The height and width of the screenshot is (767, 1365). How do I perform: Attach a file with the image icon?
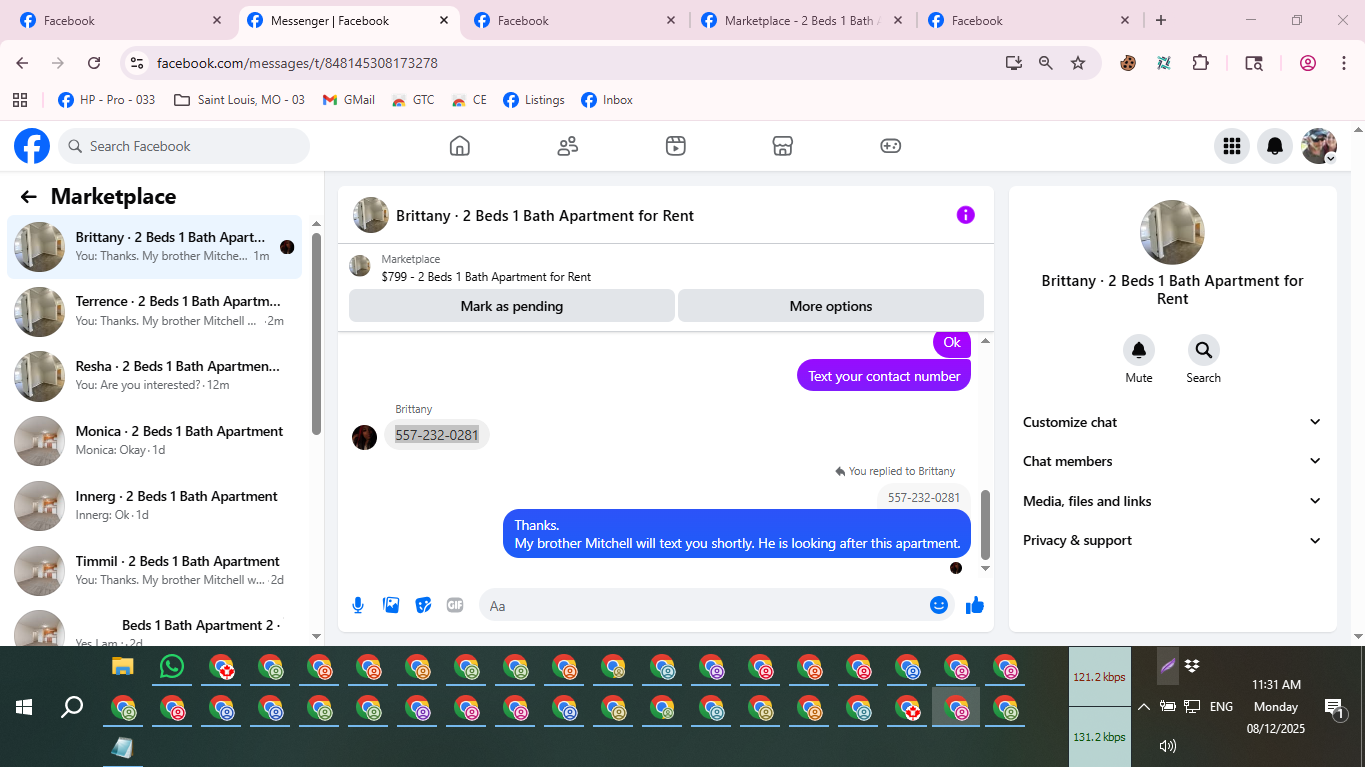[391, 605]
